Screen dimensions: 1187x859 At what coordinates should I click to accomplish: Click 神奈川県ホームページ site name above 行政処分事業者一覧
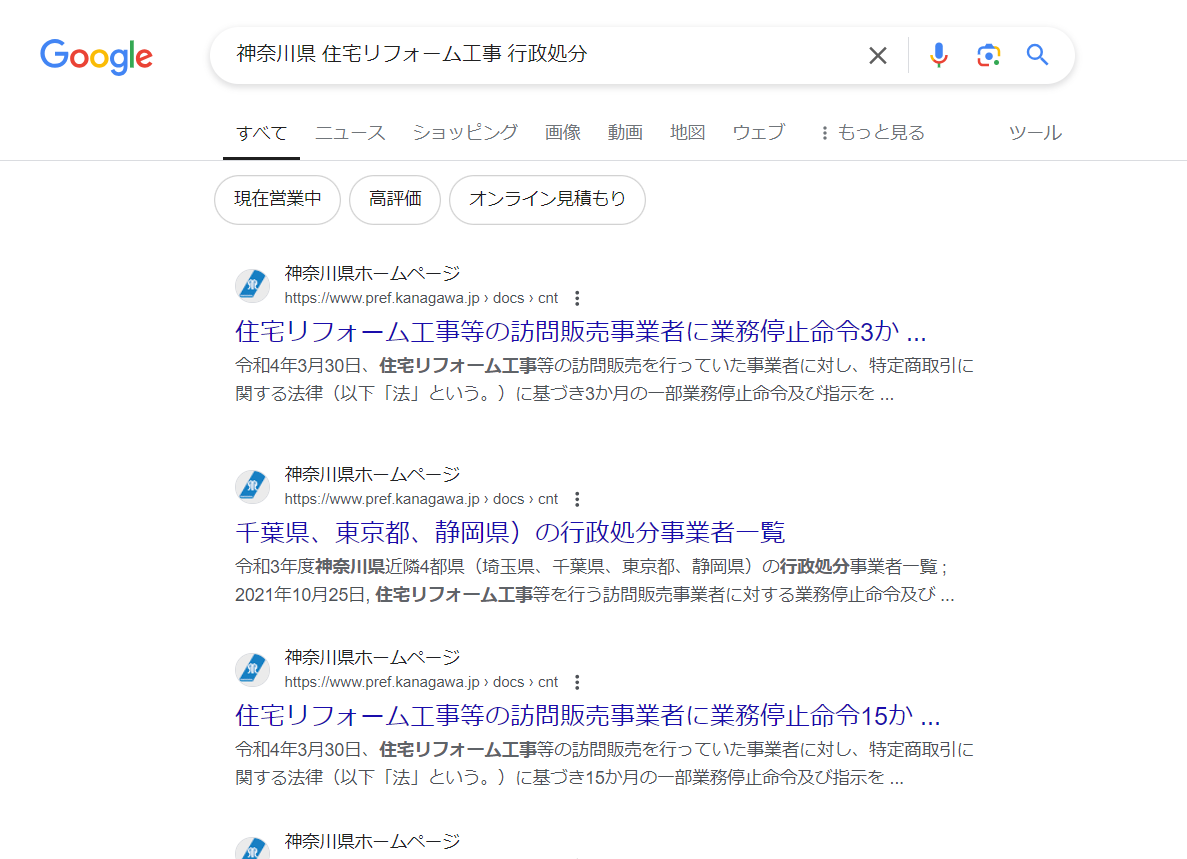tap(372, 475)
